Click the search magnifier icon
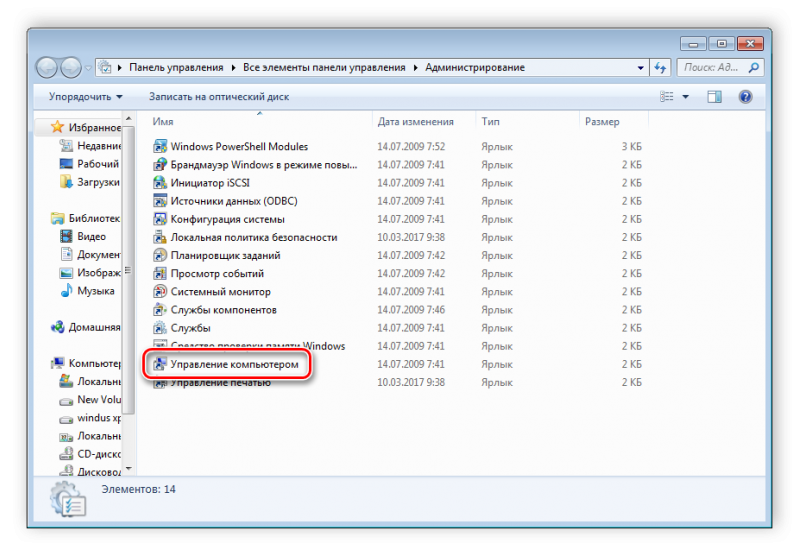Viewport: 800px width, 556px height. (x=754, y=67)
